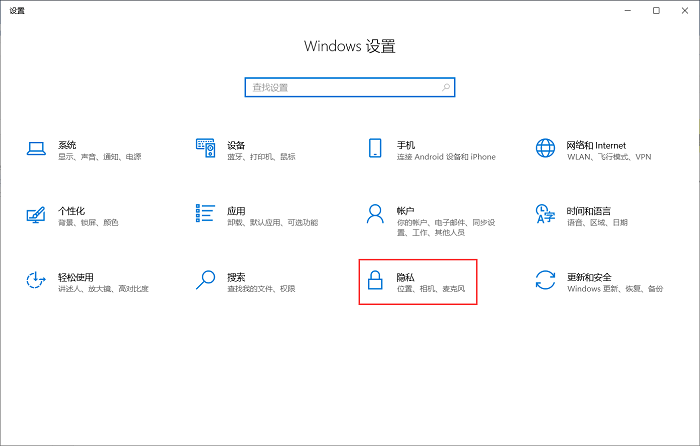This screenshot has width=700, height=446.
Task: Minimize the 设置 window
Action: 628,10
